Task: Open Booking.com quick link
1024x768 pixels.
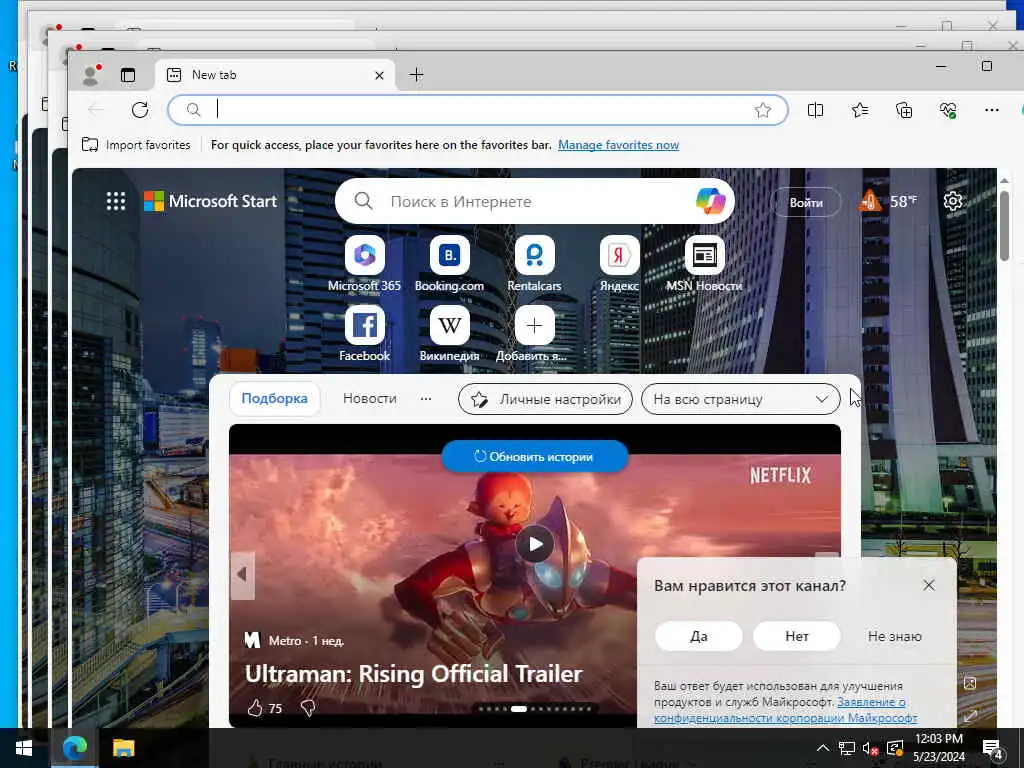Action: coord(449,264)
